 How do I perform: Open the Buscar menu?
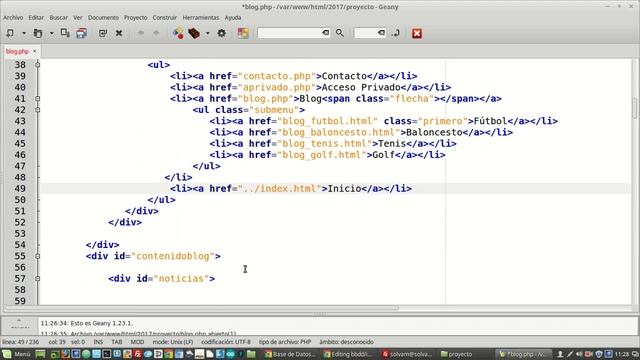[x=58, y=18]
